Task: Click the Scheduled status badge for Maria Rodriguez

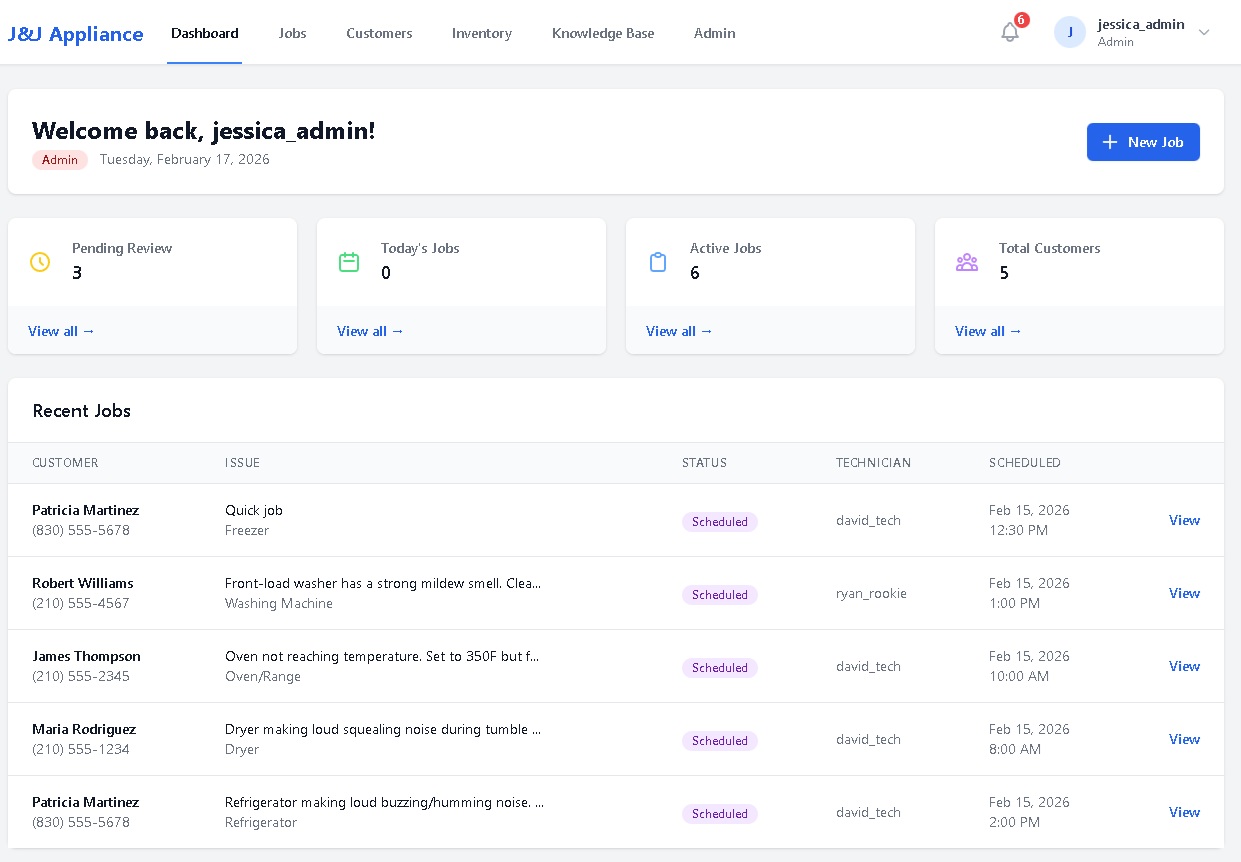Action: [719, 740]
